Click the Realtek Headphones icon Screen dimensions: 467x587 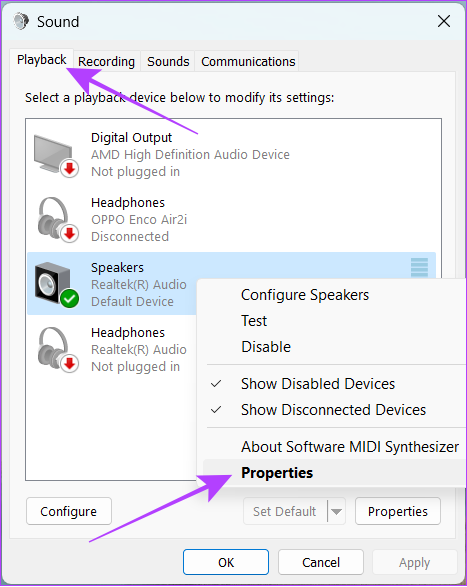pos(57,350)
